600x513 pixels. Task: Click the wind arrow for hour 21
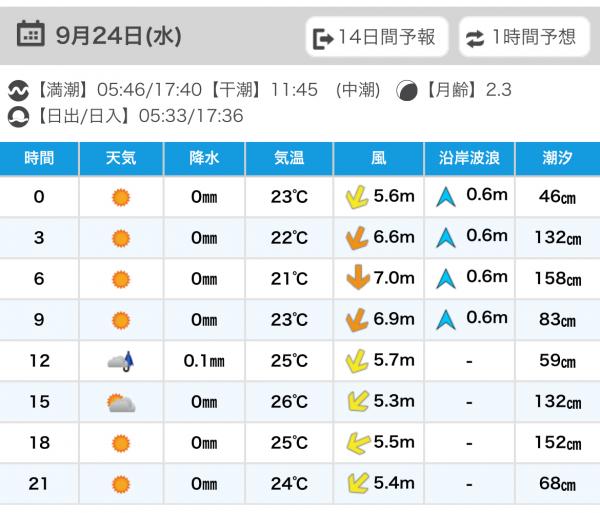tap(357, 485)
